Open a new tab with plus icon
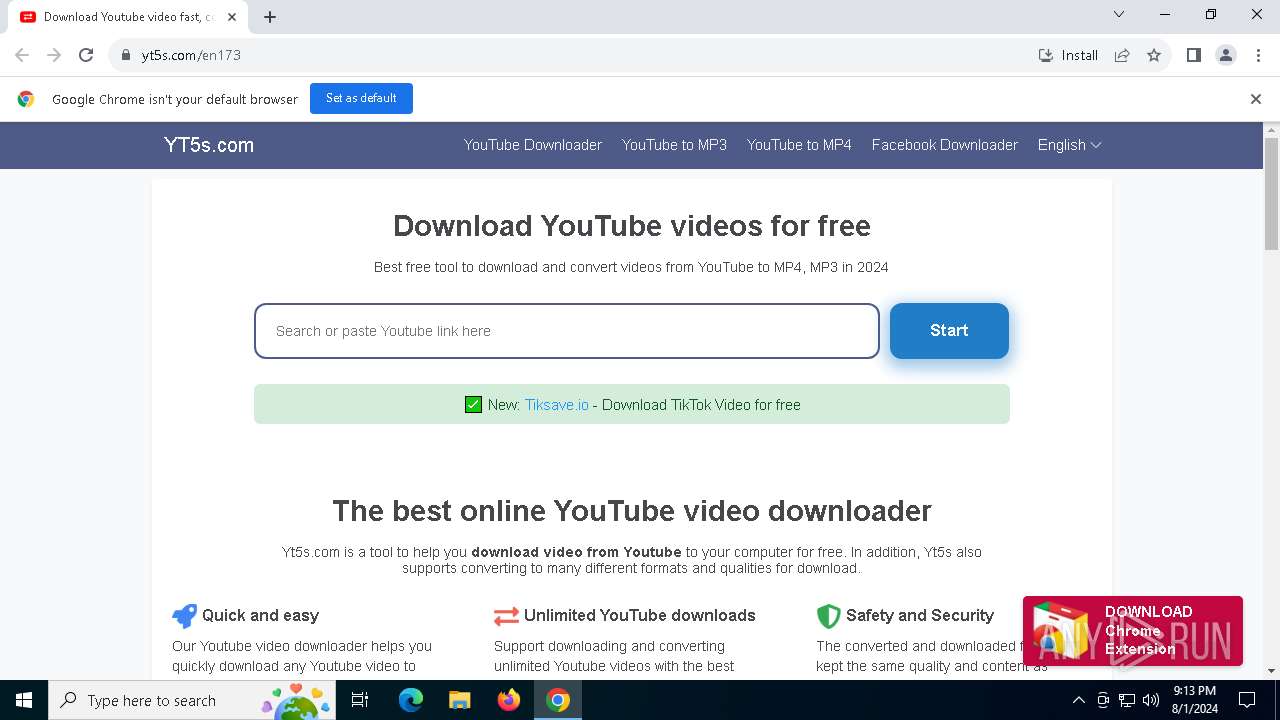This screenshot has width=1280, height=720. pyautogui.click(x=270, y=17)
